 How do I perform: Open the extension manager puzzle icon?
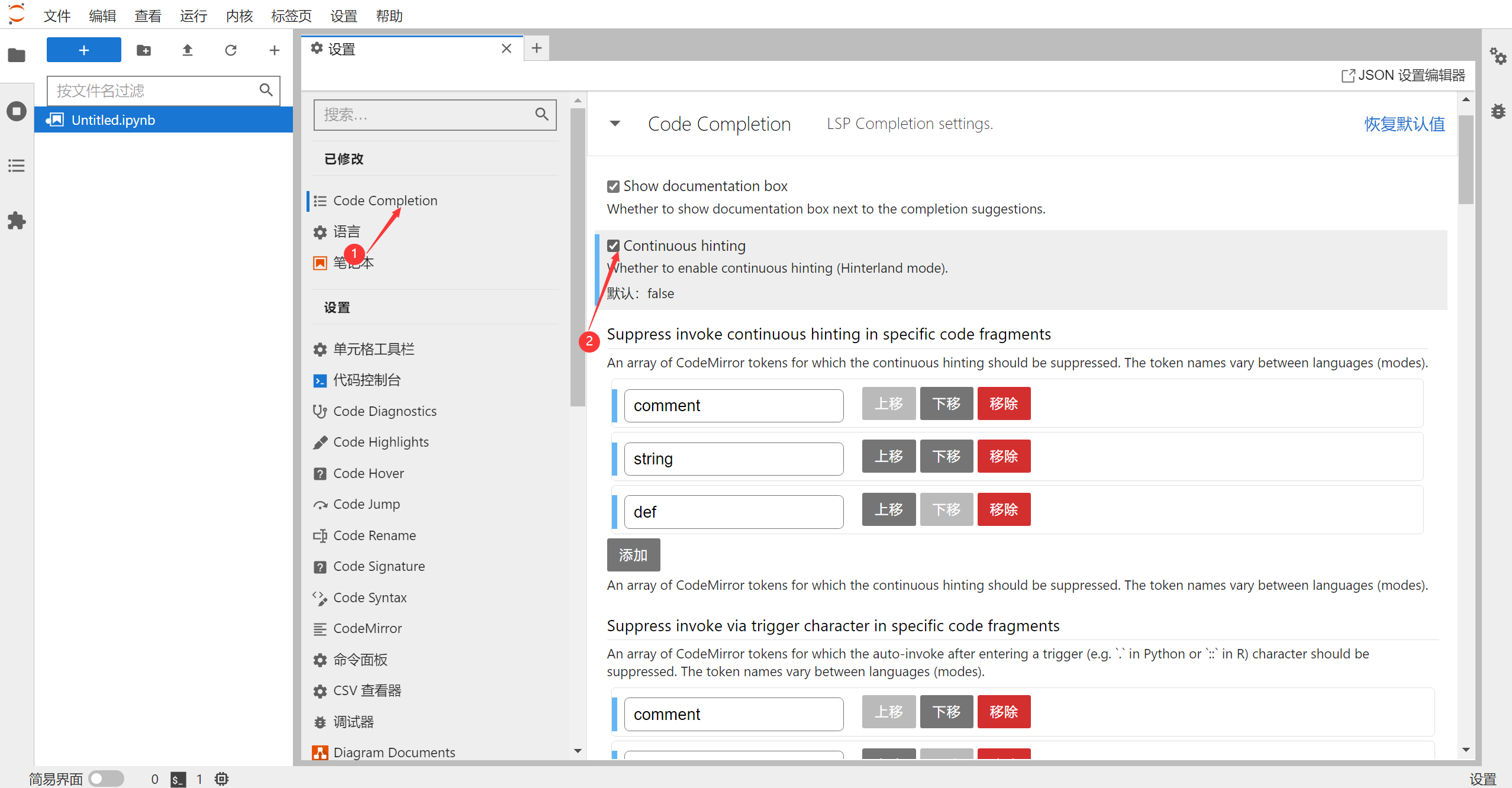pyautogui.click(x=17, y=221)
